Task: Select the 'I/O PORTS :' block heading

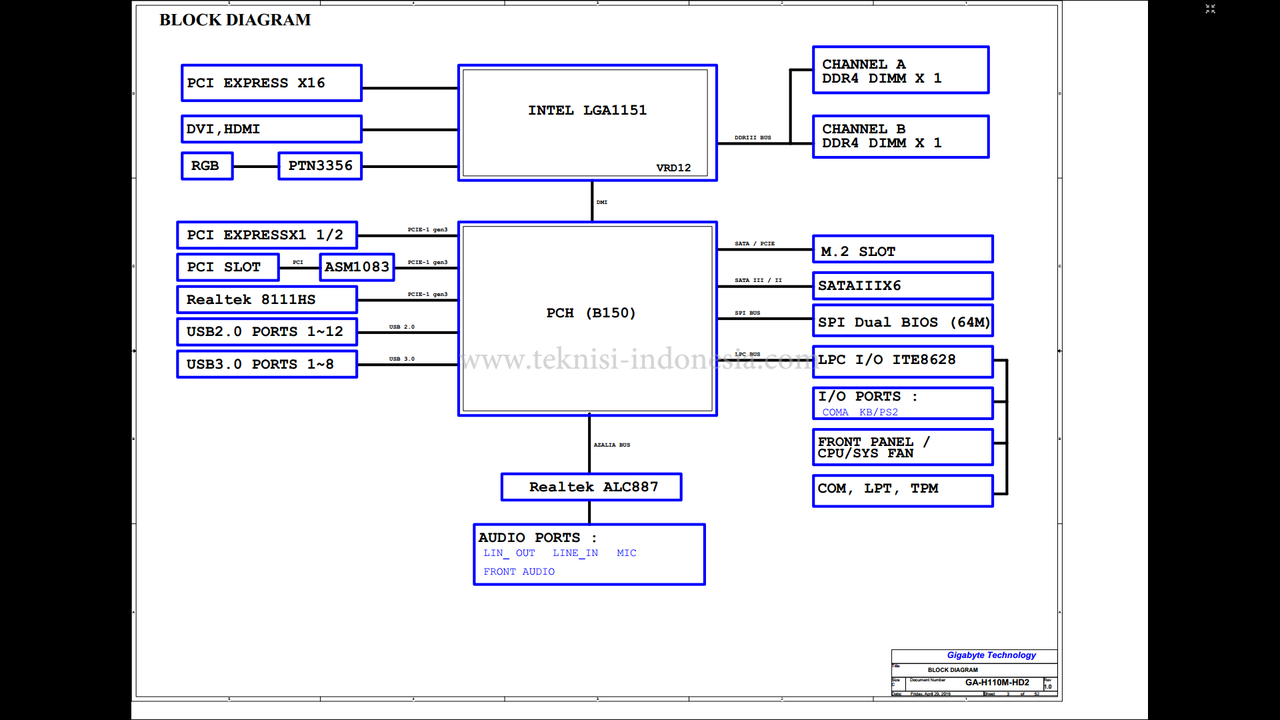Action: [867, 396]
